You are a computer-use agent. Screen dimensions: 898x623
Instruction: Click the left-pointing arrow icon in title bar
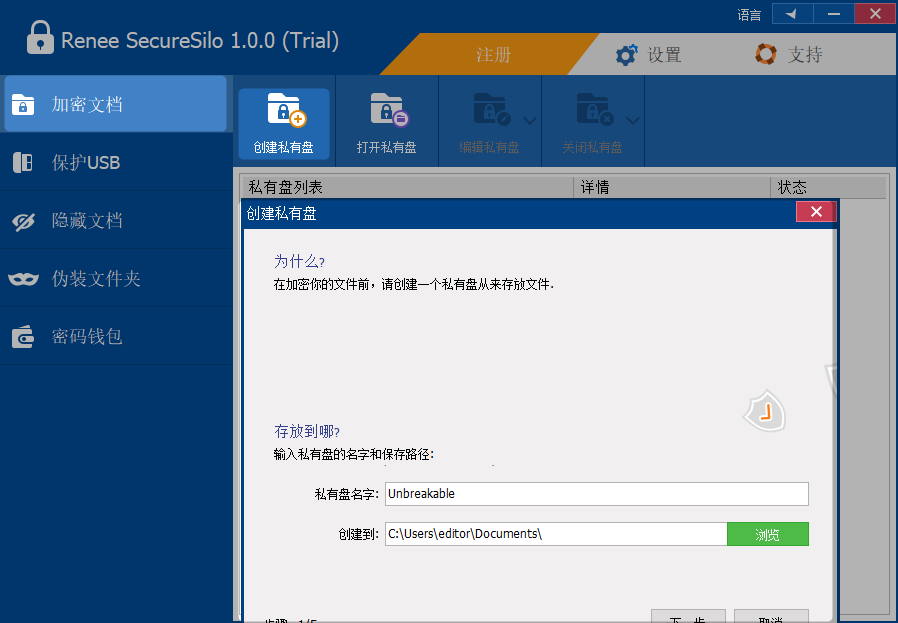[792, 14]
